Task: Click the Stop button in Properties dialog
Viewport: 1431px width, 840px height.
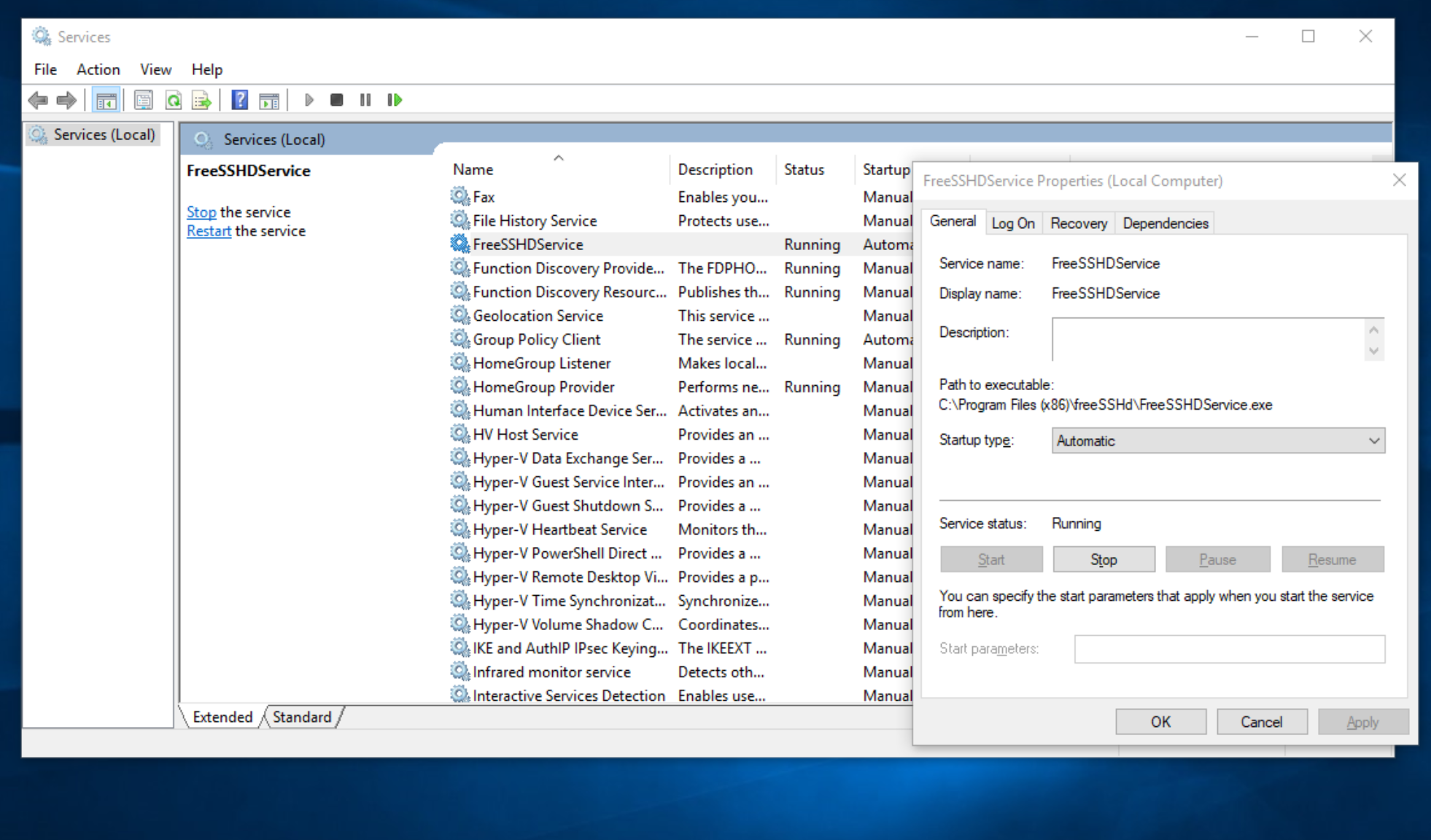Action: click(x=1104, y=559)
